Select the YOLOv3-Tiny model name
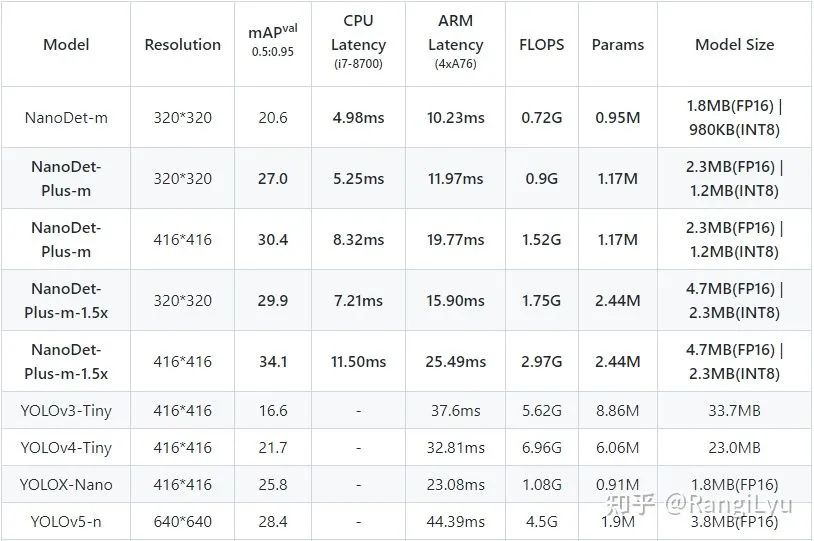The image size is (814, 541). point(66,411)
